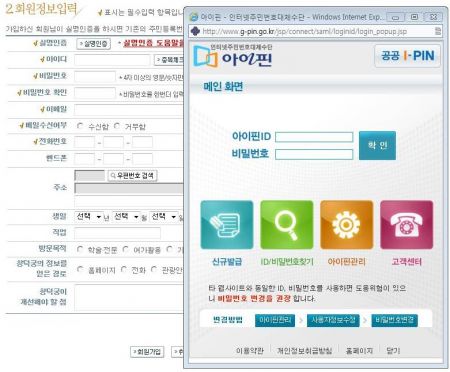Click the 고객센터 pink text label

pos(406,262)
